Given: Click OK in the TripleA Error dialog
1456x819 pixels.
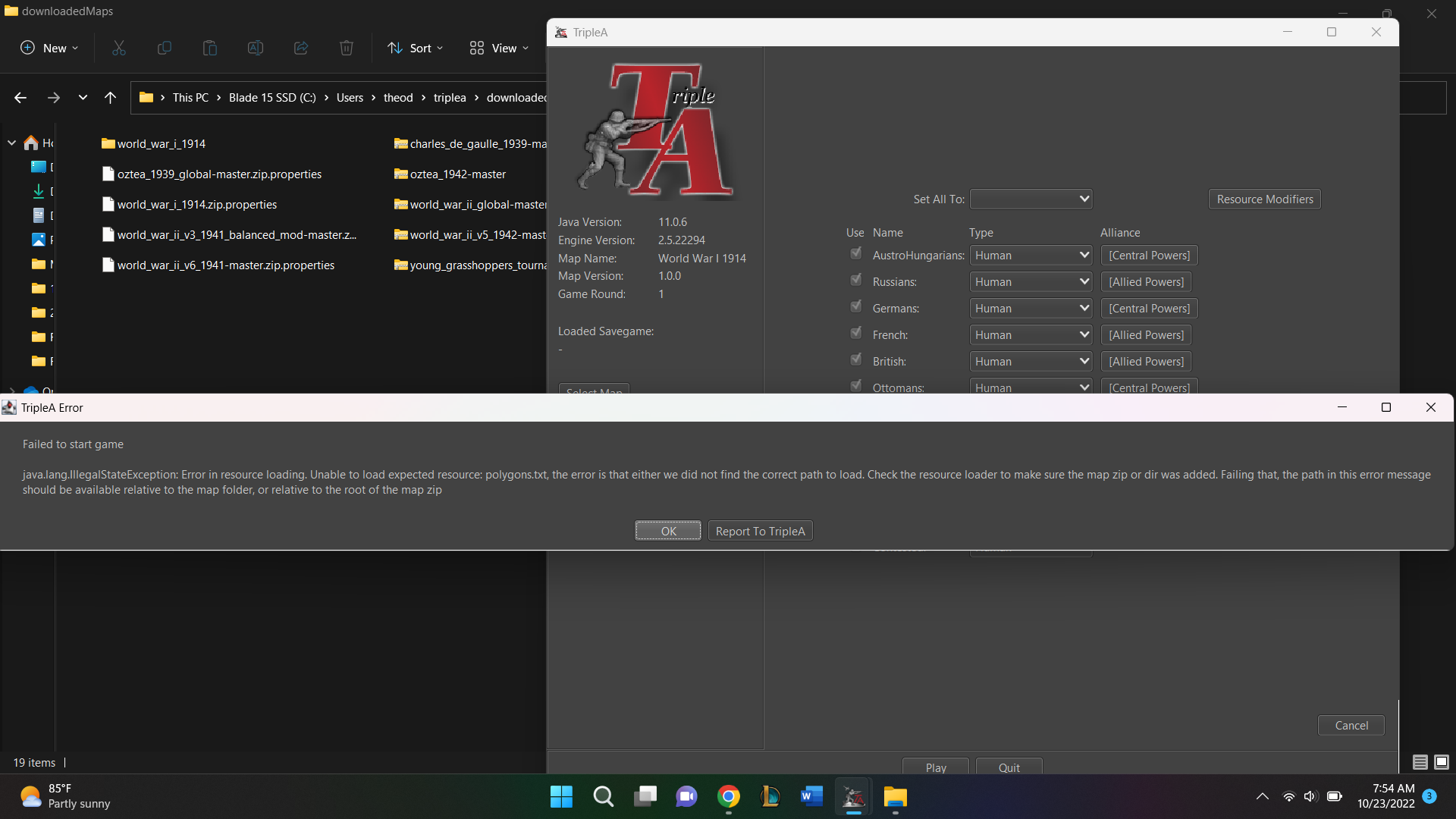Looking at the screenshot, I should tap(667, 531).
